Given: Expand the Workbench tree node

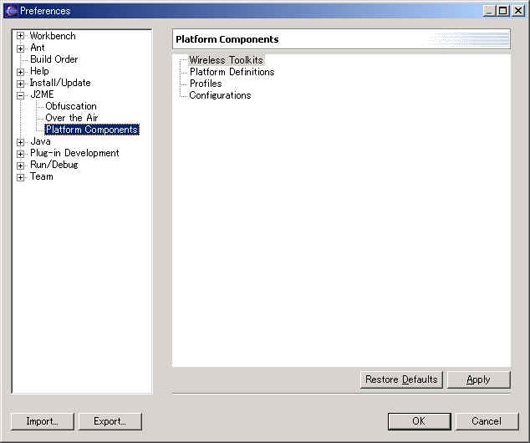Looking at the screenshot, I should 21,36.
